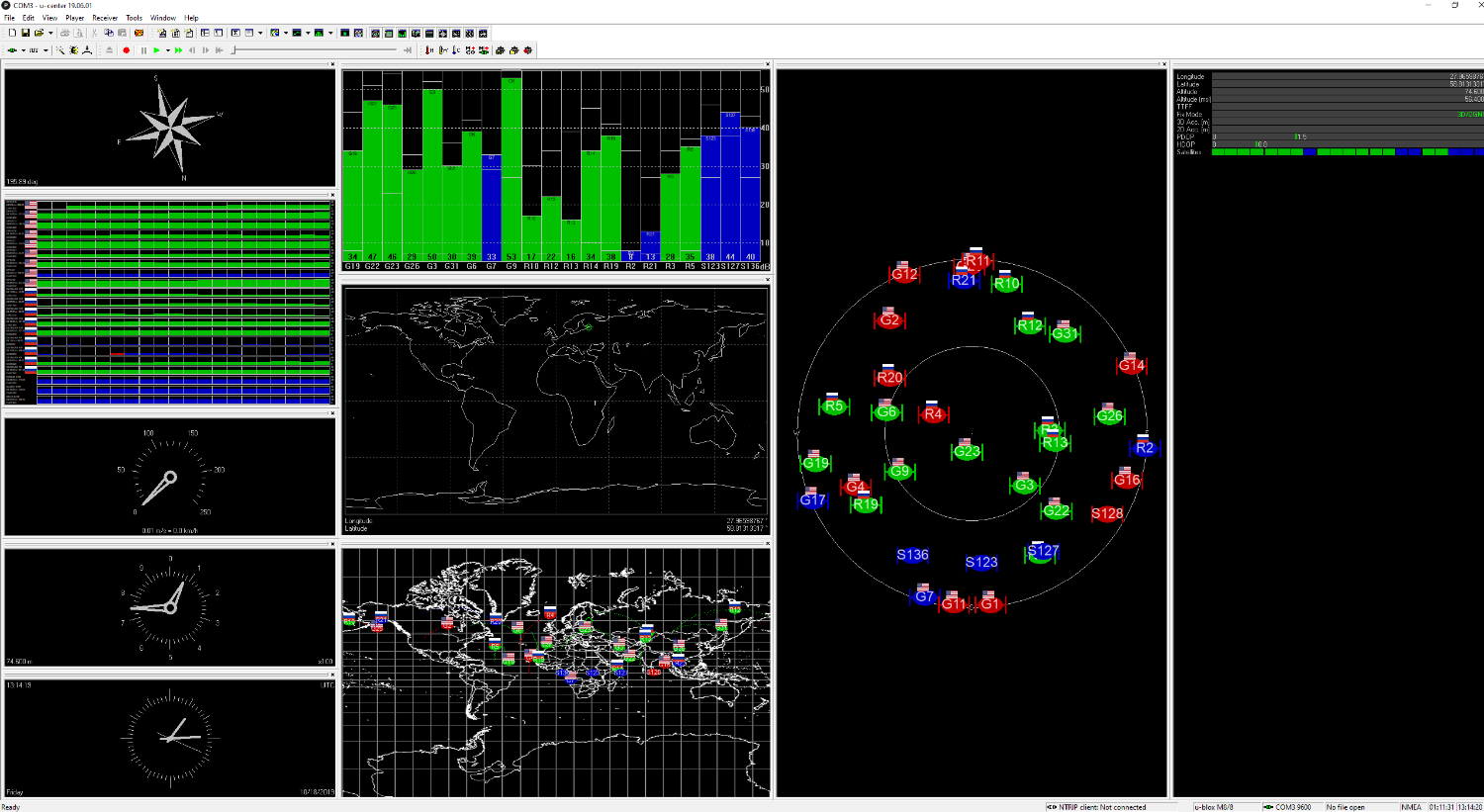Open the chart view icon with green line
This screenshot has height=812, width=1484.
tap(297, 33)
